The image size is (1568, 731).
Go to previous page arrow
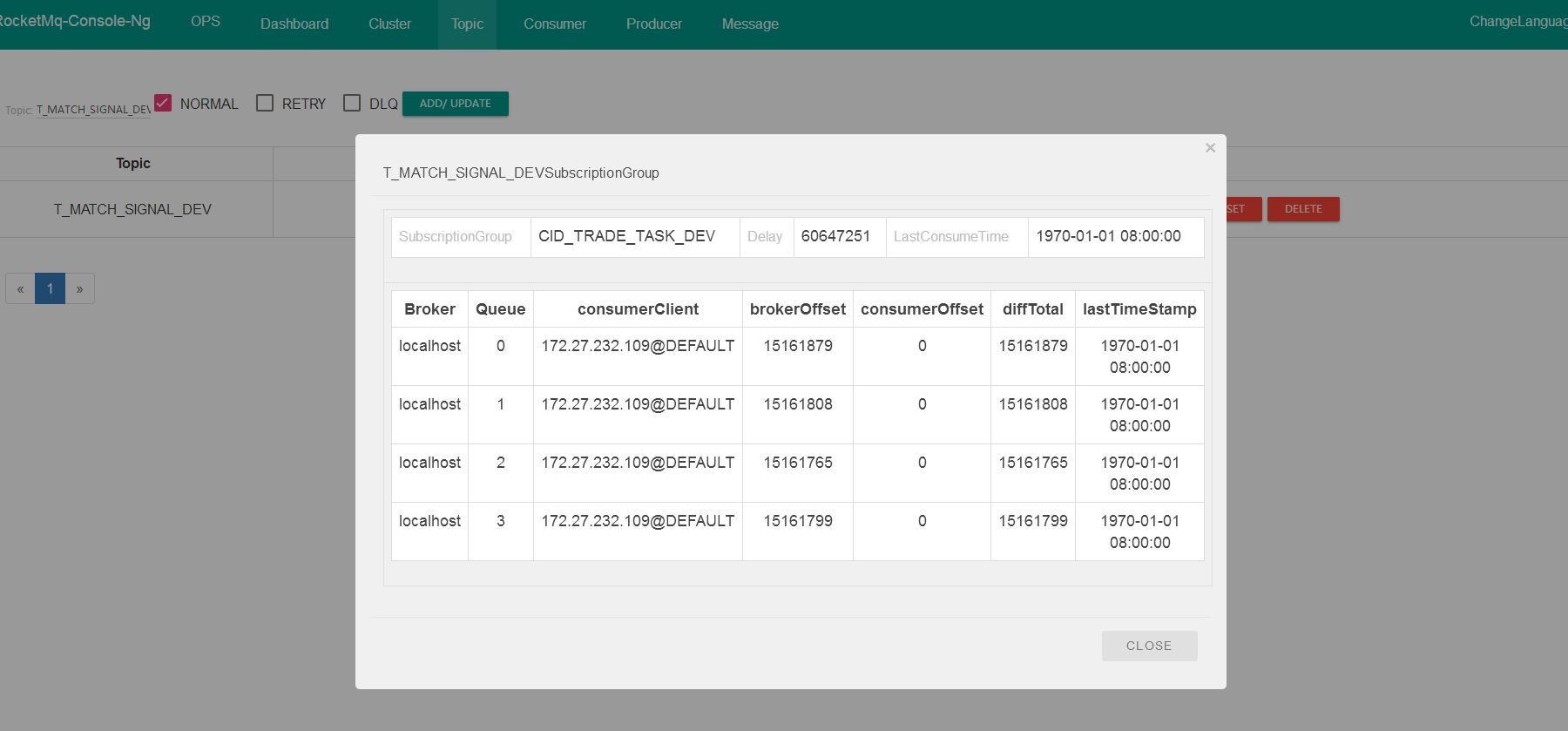point(20,288)
